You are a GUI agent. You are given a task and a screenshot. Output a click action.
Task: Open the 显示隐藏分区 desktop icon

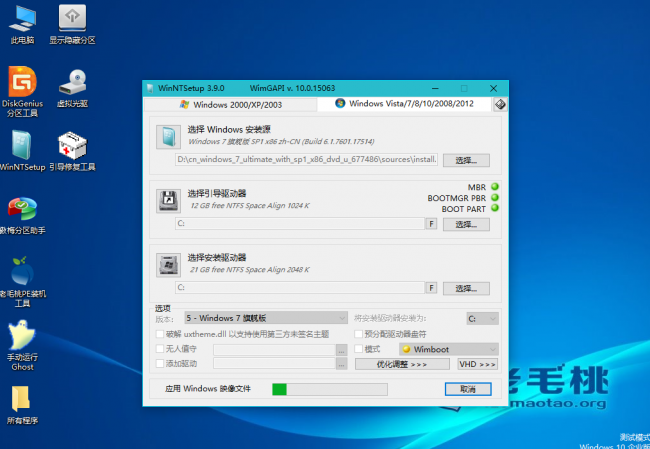tap(72, 24)
